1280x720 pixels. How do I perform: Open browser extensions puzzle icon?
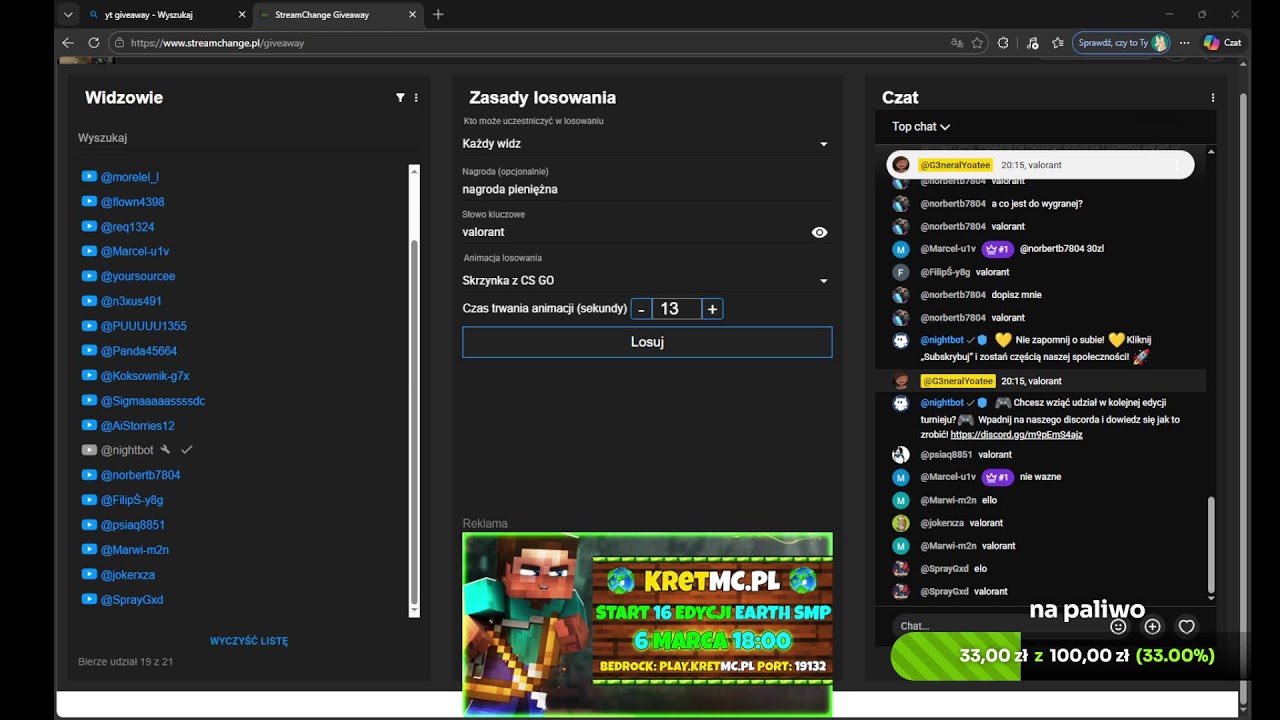tap(1003, 43)
